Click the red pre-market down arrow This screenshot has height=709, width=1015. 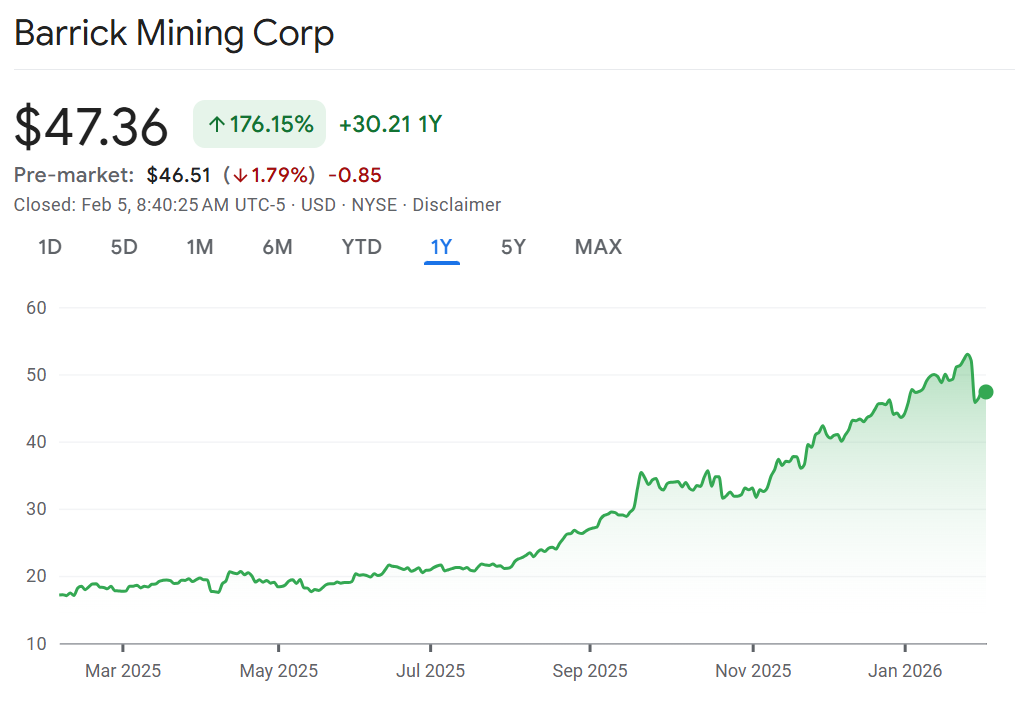coord(240,176)
